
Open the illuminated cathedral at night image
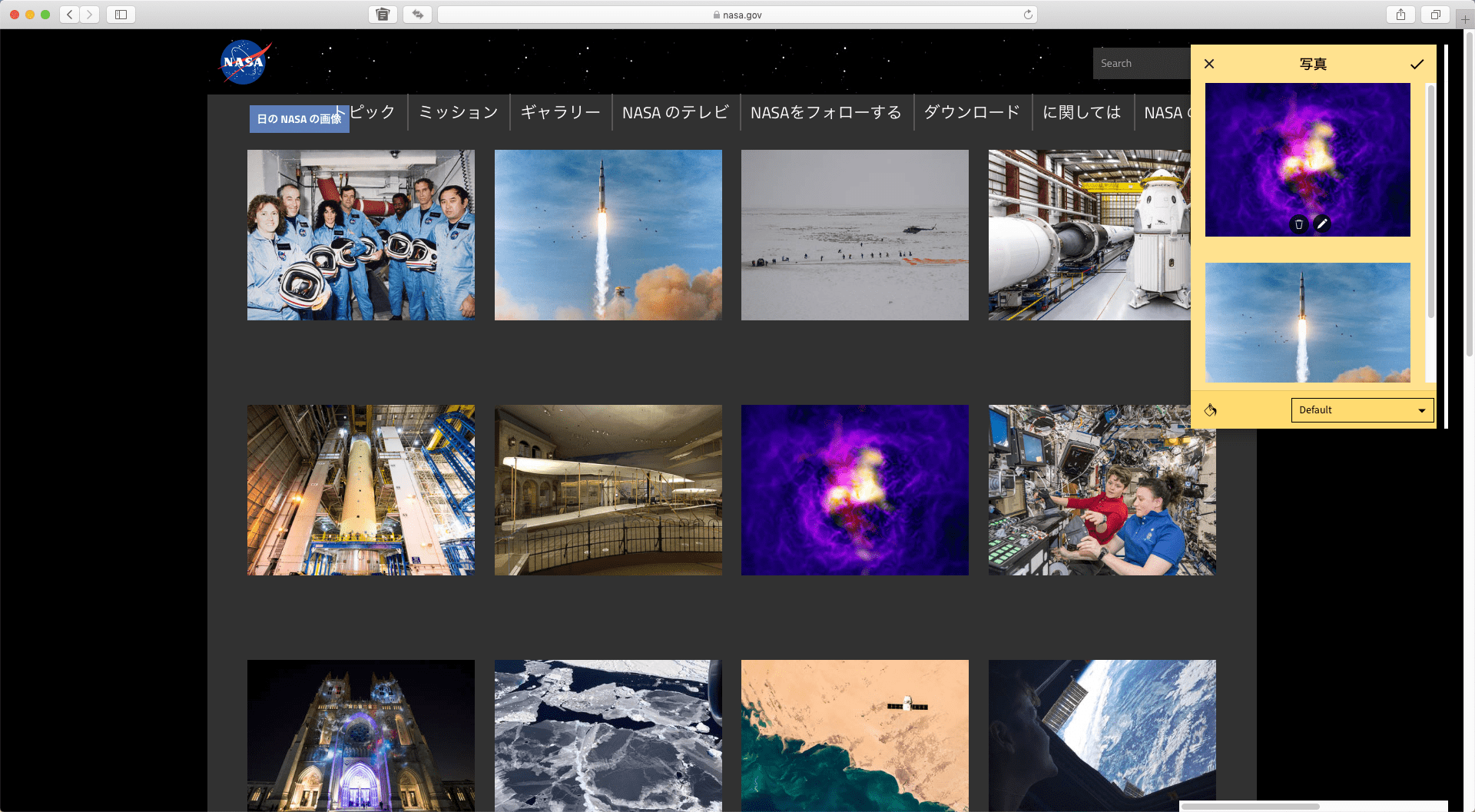pyautogui.click(x=361, y=735)
